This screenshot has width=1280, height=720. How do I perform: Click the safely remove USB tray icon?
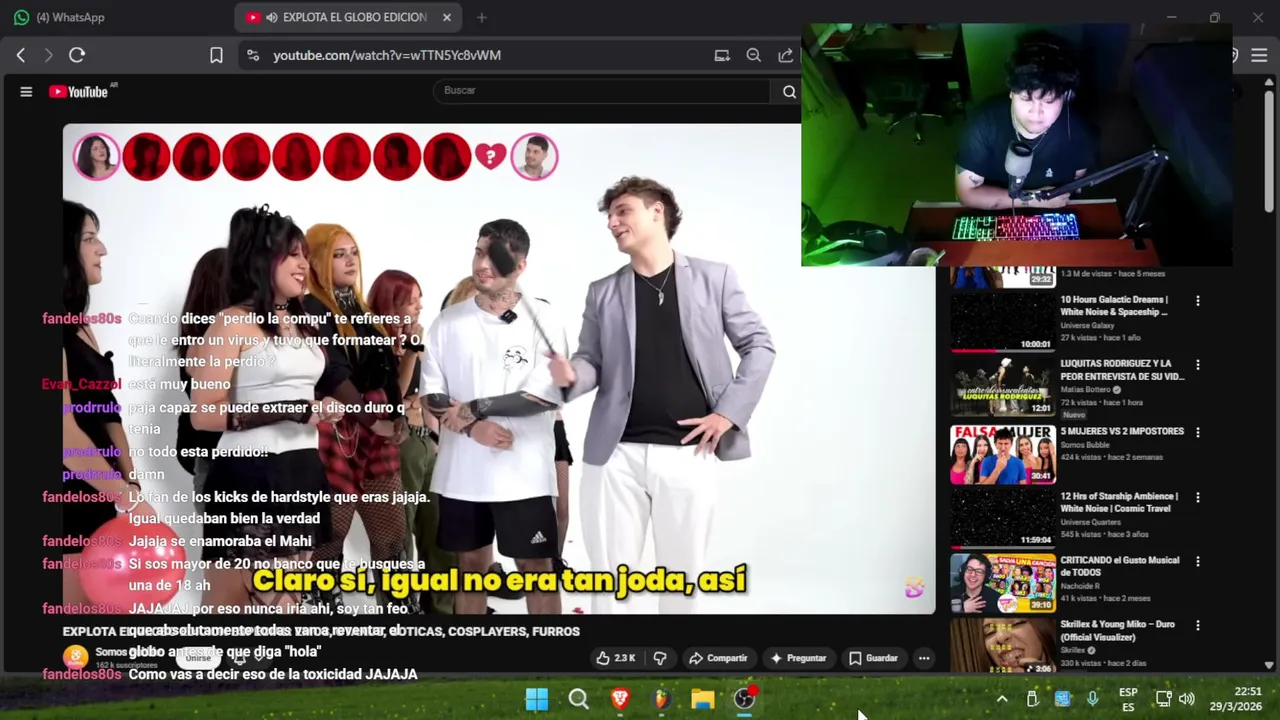(x=1033, y=699)
